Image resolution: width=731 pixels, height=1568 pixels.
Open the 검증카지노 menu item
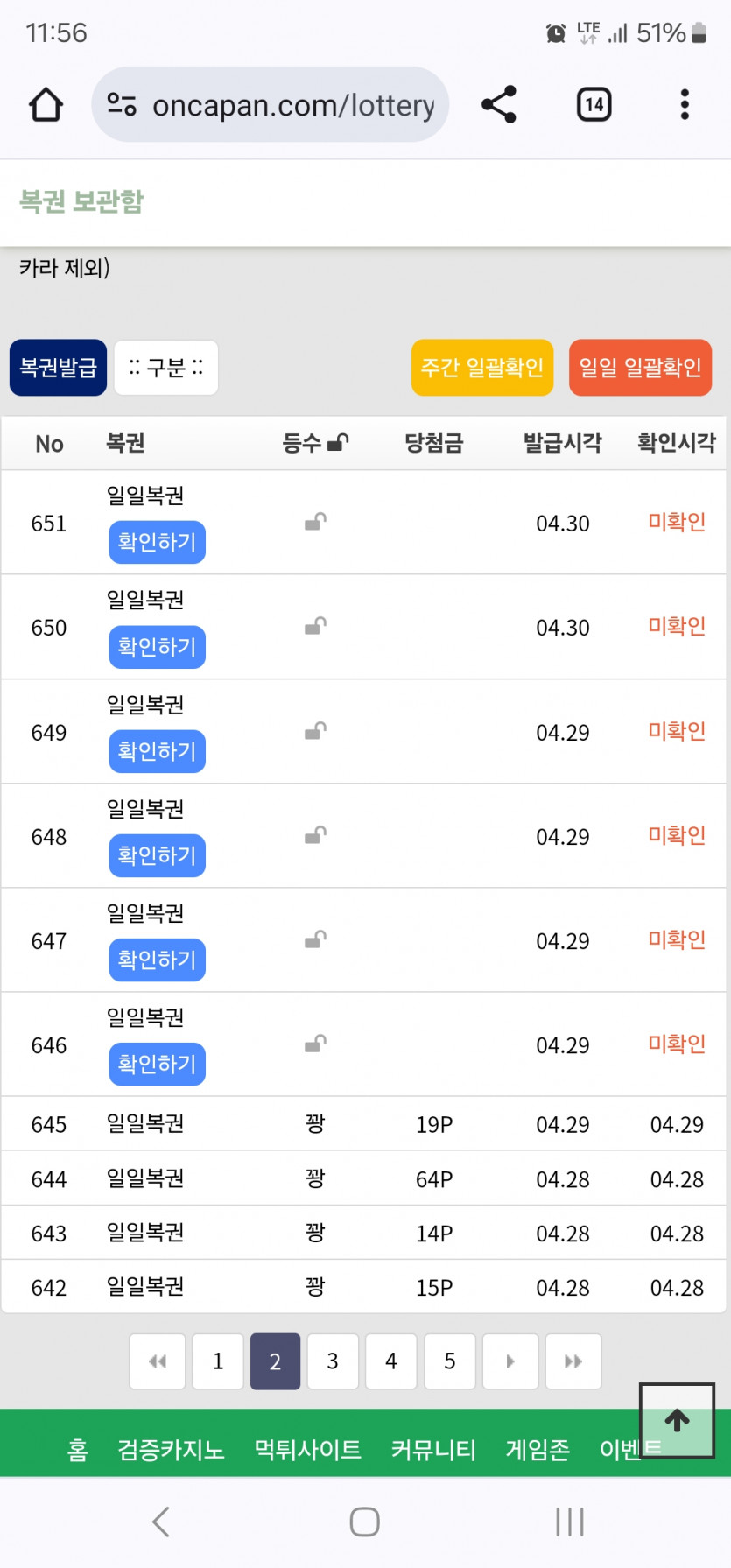point(172,1450)
